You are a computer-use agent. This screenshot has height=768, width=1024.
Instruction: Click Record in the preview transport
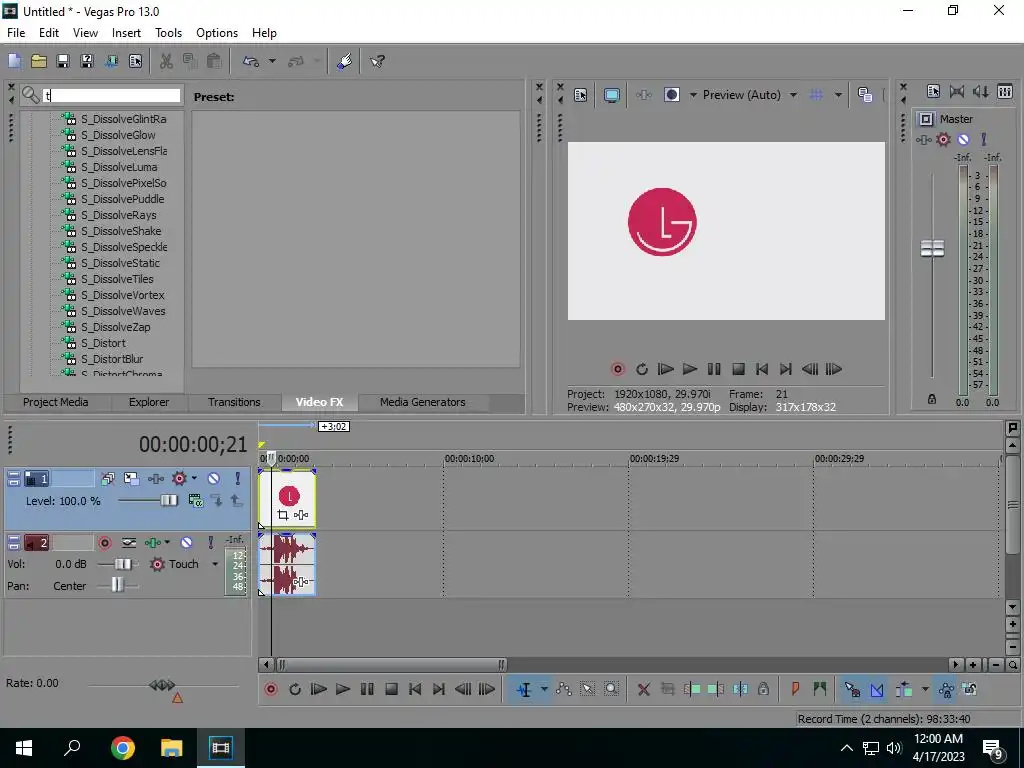[x=618, y=369]
